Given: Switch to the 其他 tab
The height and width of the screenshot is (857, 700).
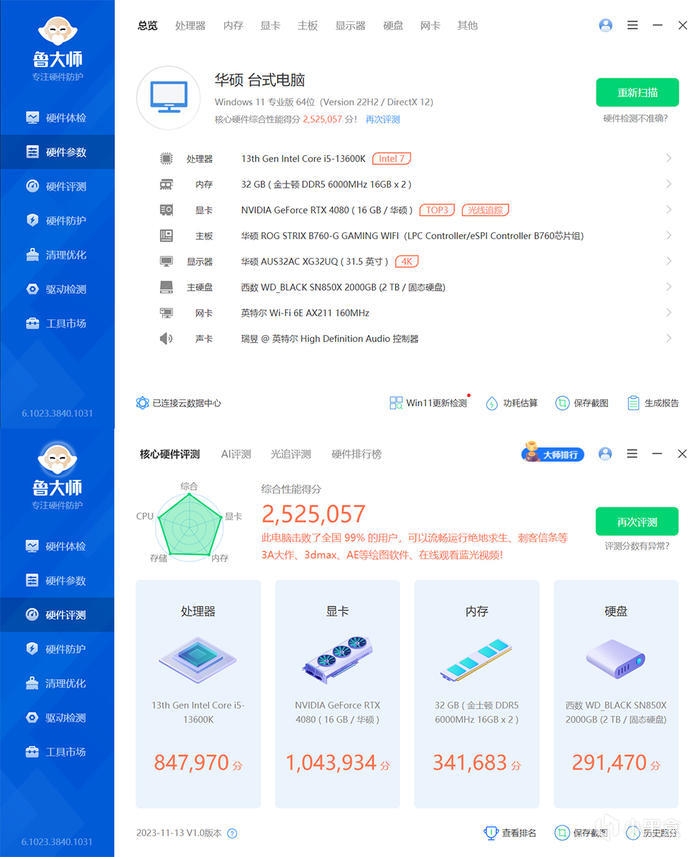Looking at the screenshot, I should point(467,25).
